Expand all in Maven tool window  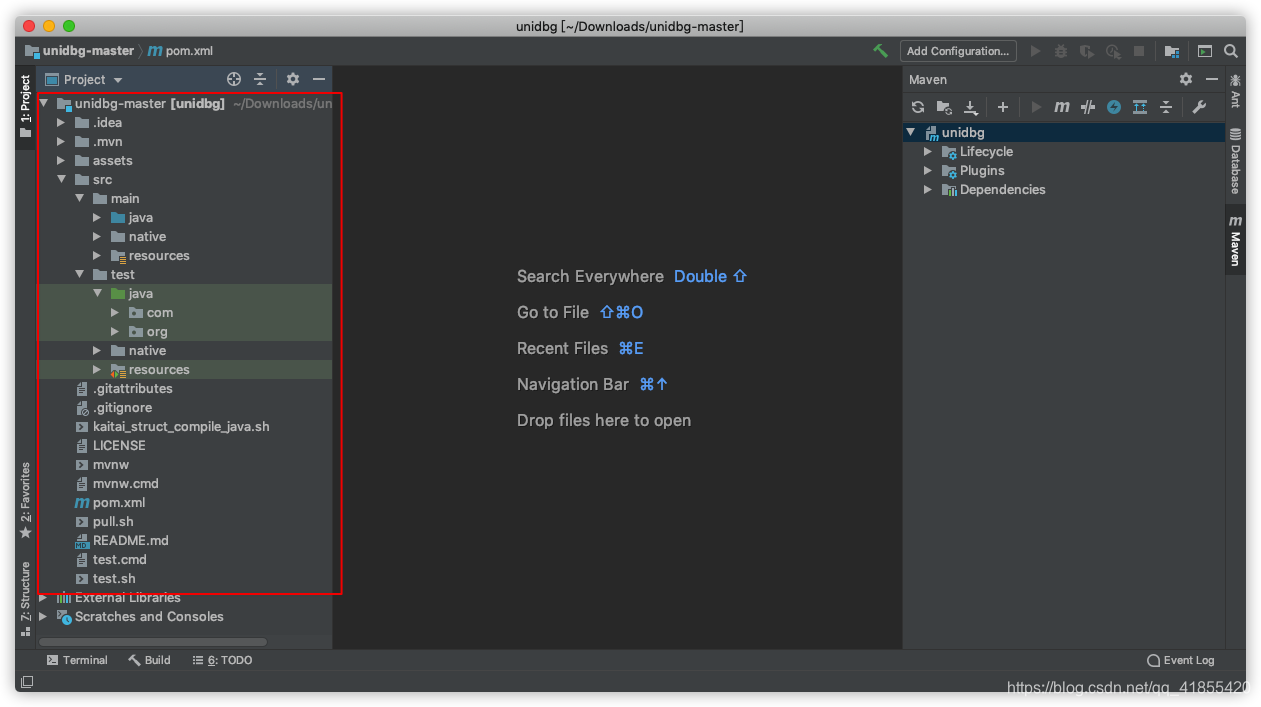click(1140, 107)
